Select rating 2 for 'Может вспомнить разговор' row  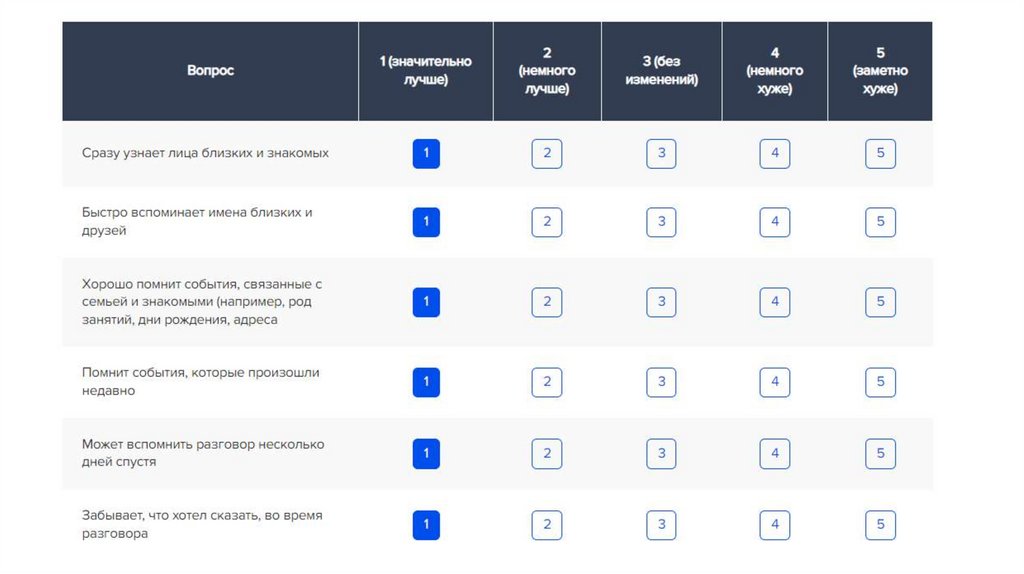[546, 454]
